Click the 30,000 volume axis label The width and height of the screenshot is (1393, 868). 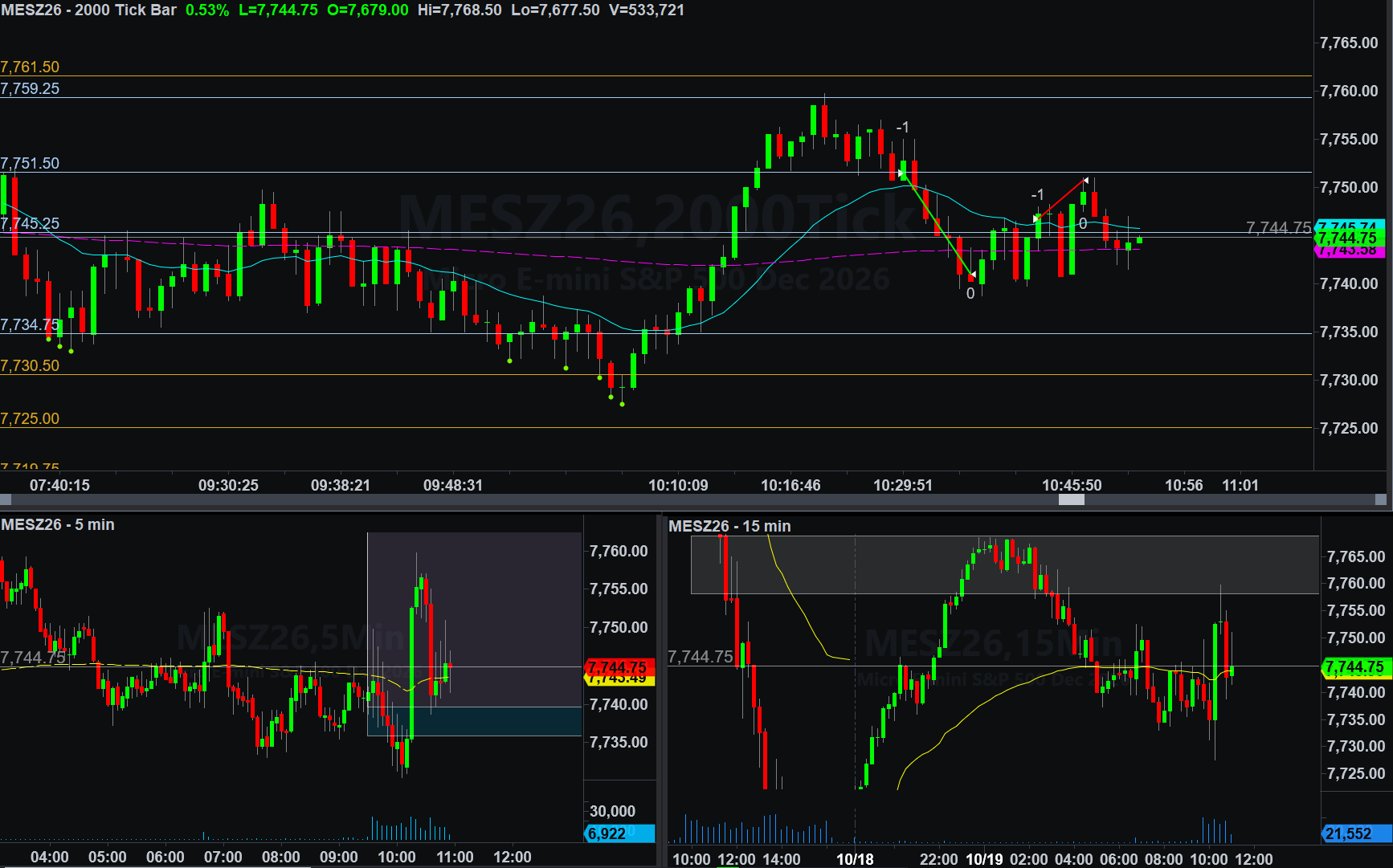(x=612, y=811)
